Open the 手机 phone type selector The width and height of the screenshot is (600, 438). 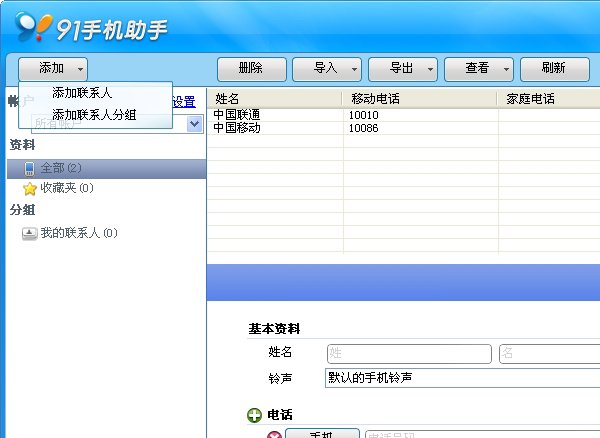(322, 434)
